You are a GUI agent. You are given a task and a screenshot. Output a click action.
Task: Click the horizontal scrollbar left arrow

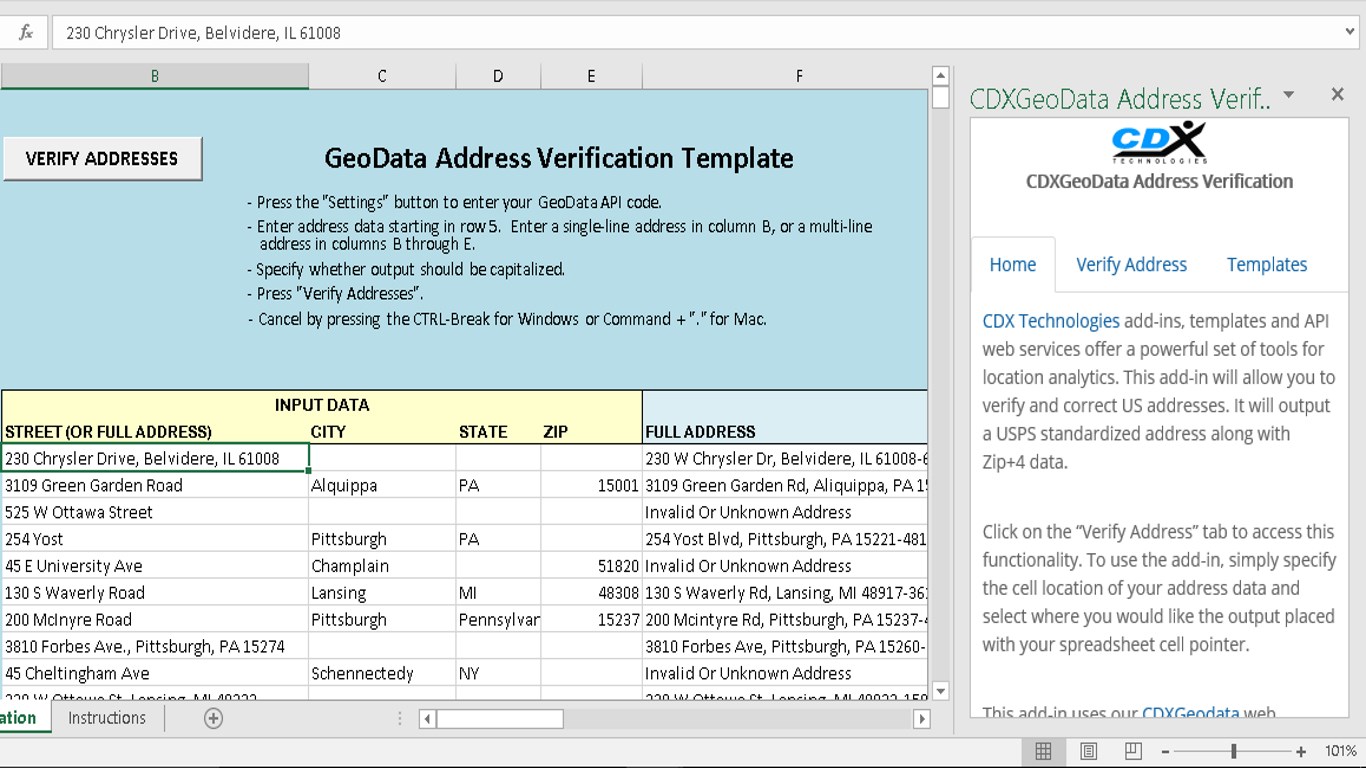427,719
